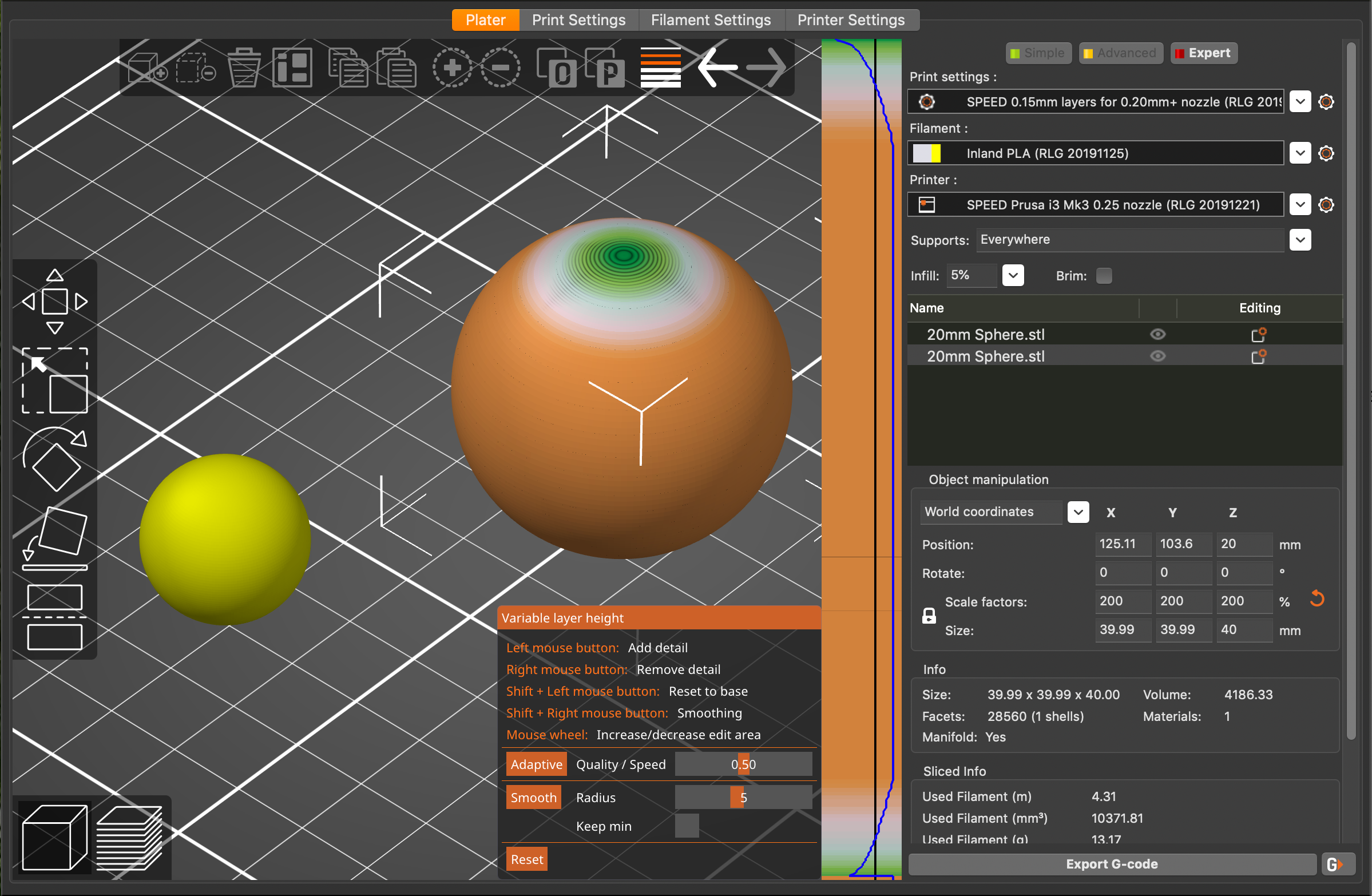Click the Adaptive button
Viewport: 1372px width, 896px height.
[x=536, y=764]
